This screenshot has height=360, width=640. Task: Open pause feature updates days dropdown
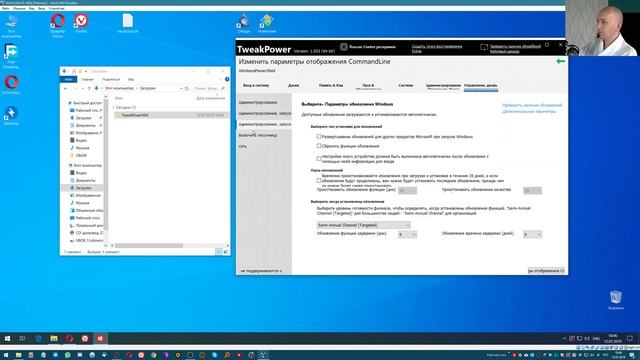click(407, 191)
